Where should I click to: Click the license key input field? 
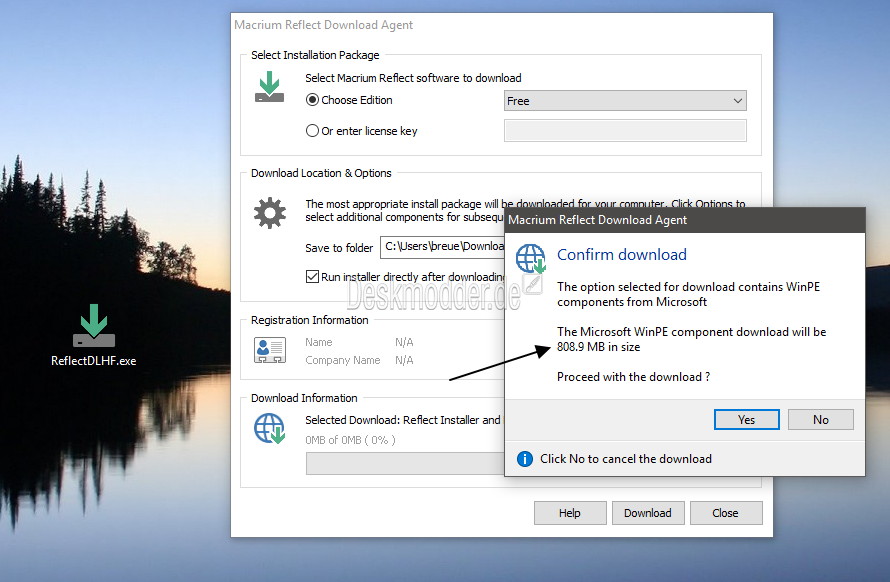625,131
